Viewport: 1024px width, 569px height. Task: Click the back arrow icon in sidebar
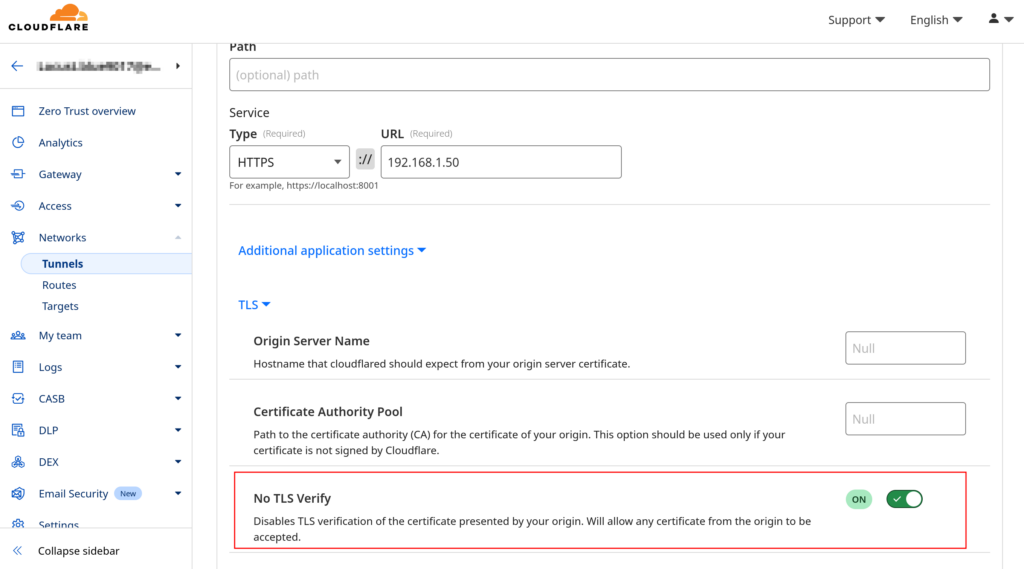(x=17, y=66)
